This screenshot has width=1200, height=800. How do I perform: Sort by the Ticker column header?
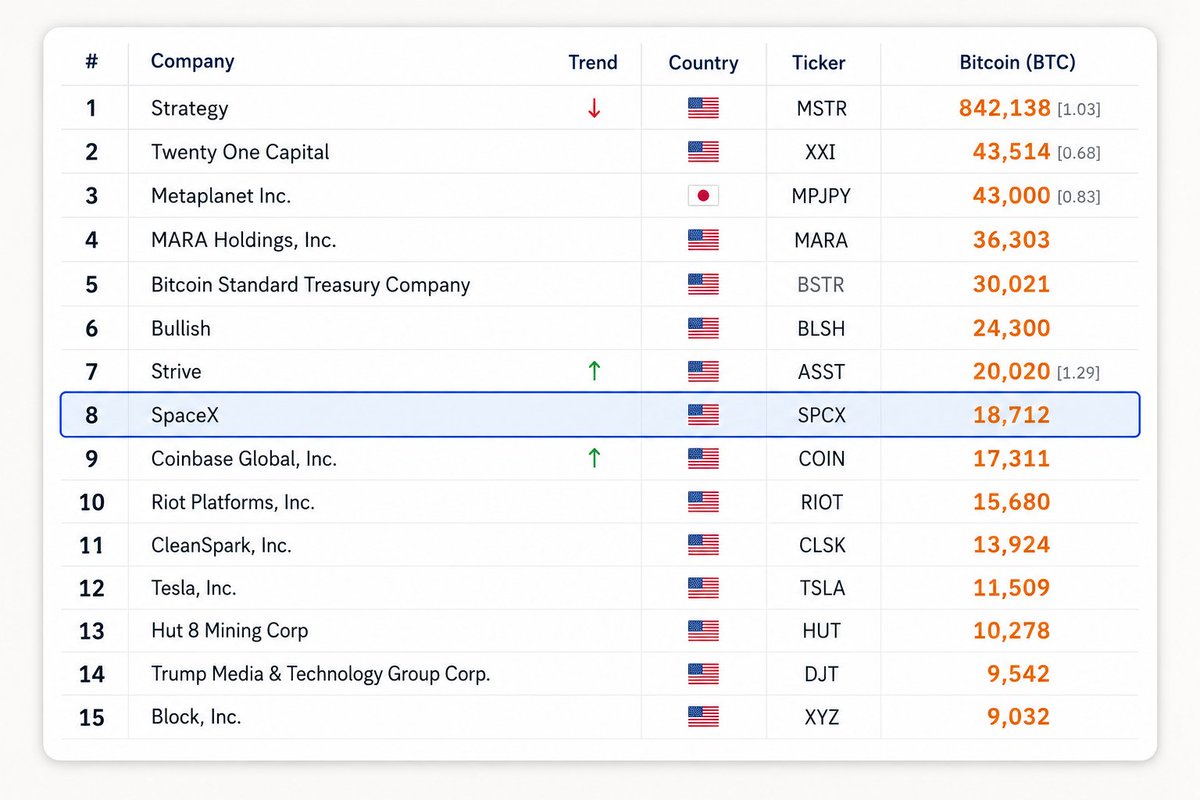[818, 62]
